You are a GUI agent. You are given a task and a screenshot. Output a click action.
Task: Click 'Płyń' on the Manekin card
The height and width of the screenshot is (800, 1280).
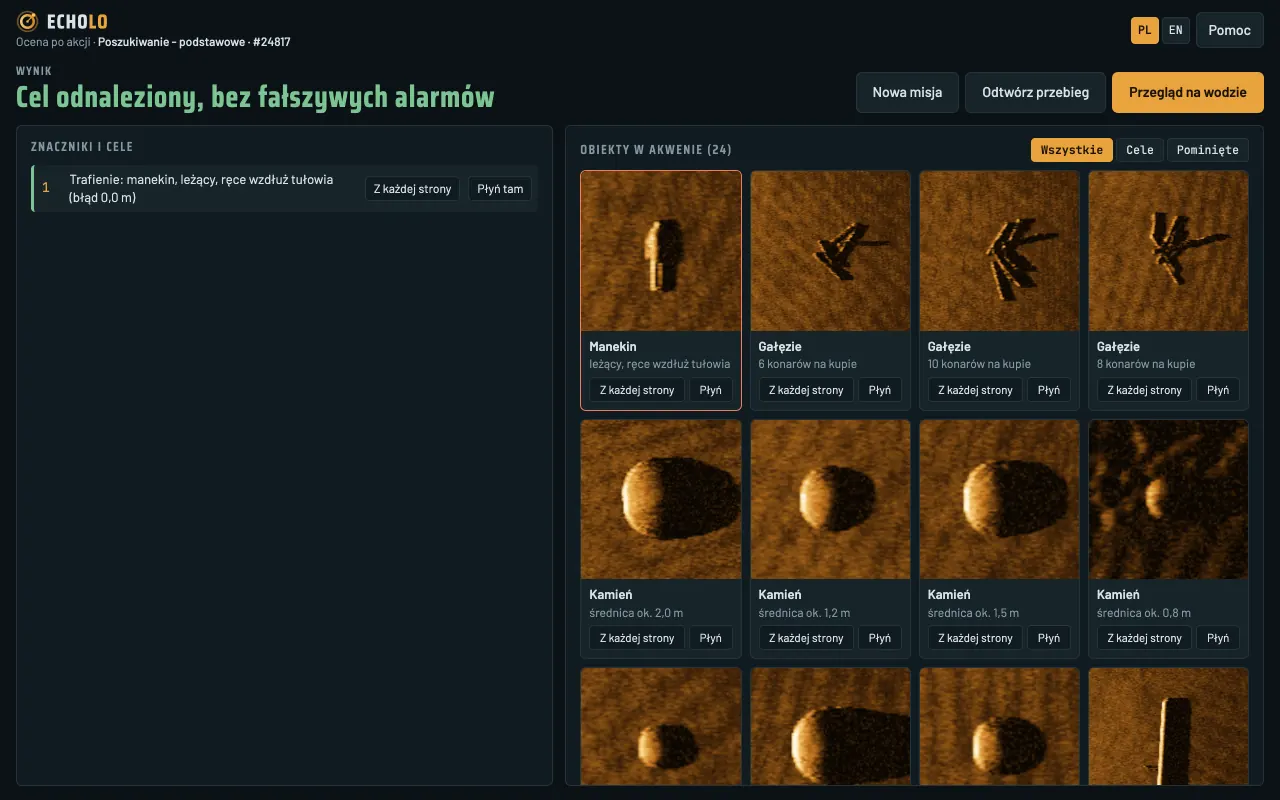711,390
